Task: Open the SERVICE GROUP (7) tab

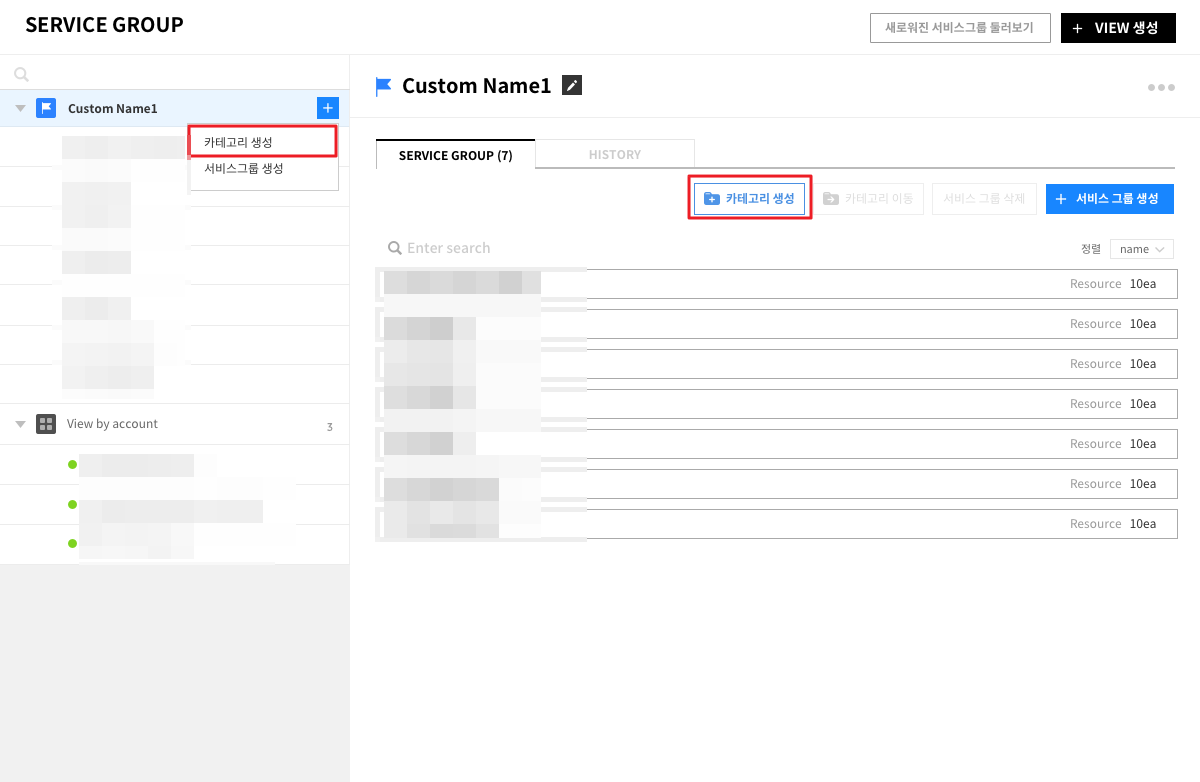Action: (x=455, y=155)
